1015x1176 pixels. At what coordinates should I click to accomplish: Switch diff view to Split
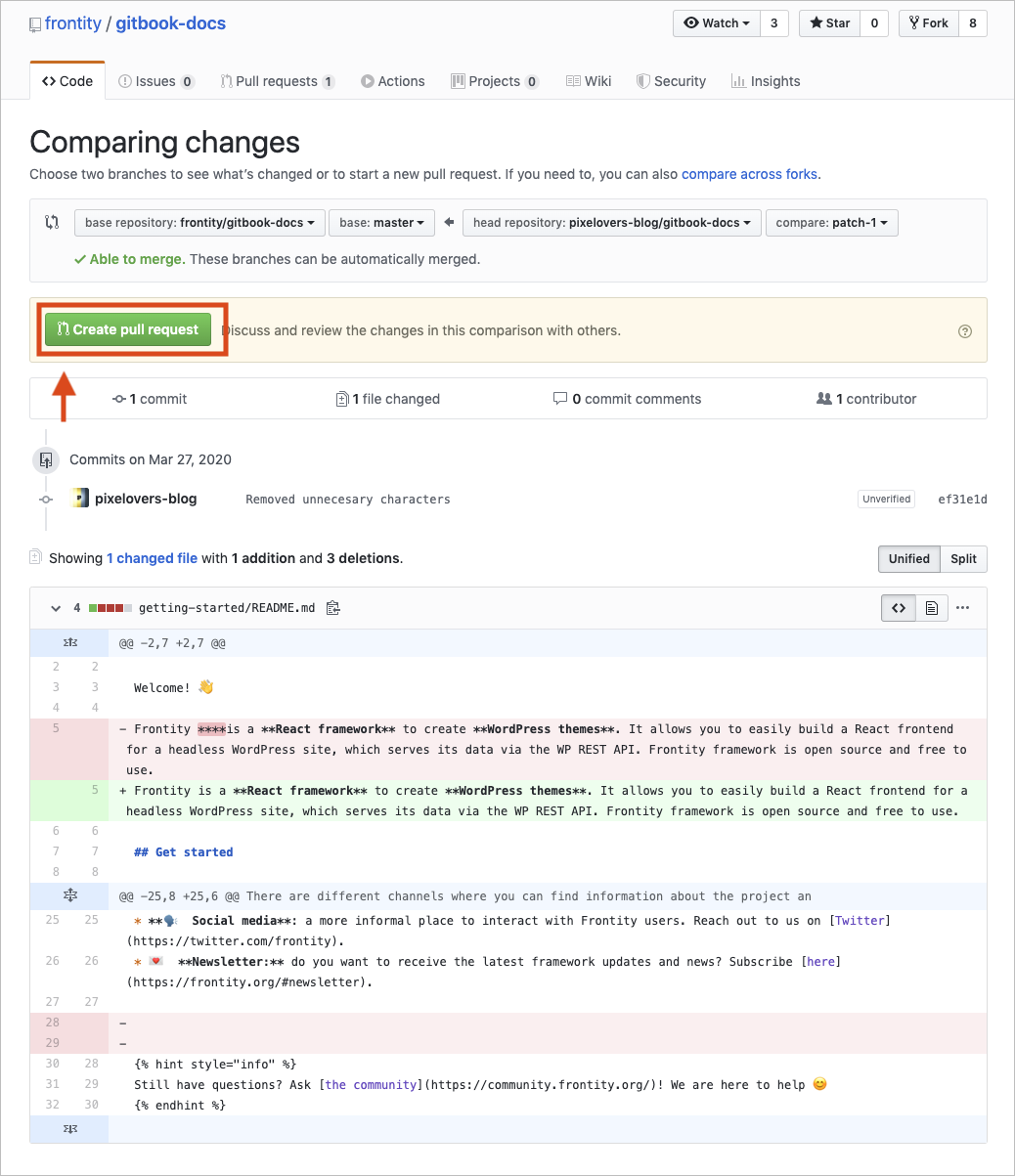coord(962,558)
